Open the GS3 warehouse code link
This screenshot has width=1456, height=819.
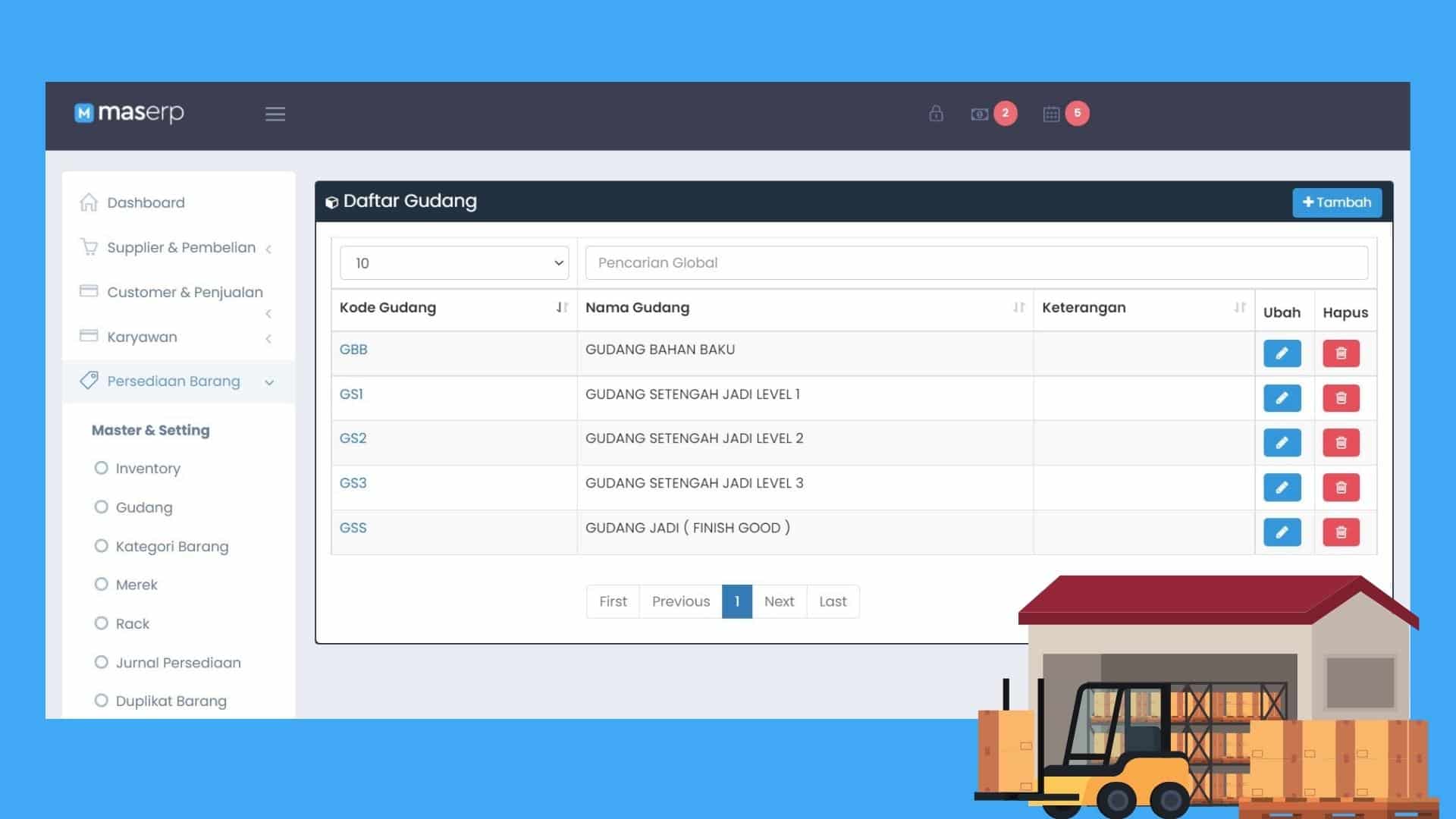click(353, 483)
